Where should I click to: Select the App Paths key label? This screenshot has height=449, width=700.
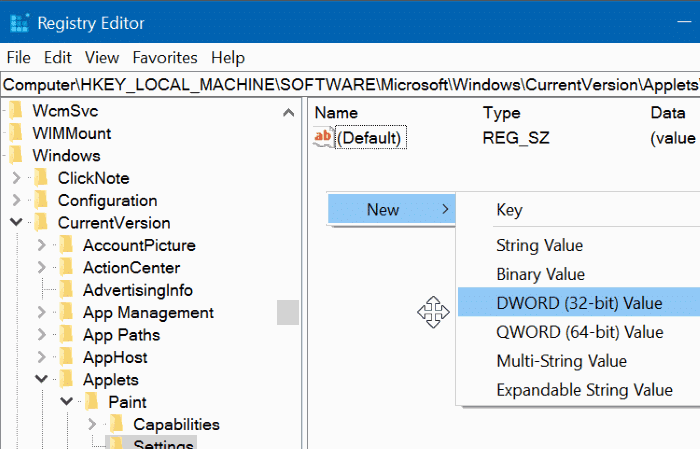coord(121,335)
